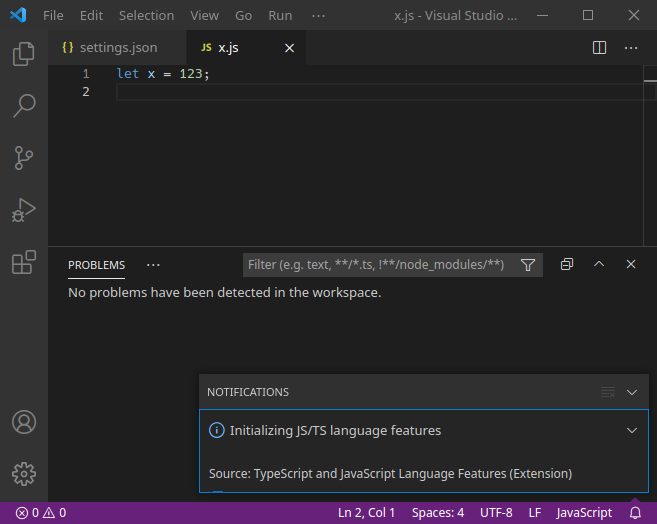Select the PROBLEMS panel tab
The height and width of the screenshot is (524, 657).
pos(96,265)
